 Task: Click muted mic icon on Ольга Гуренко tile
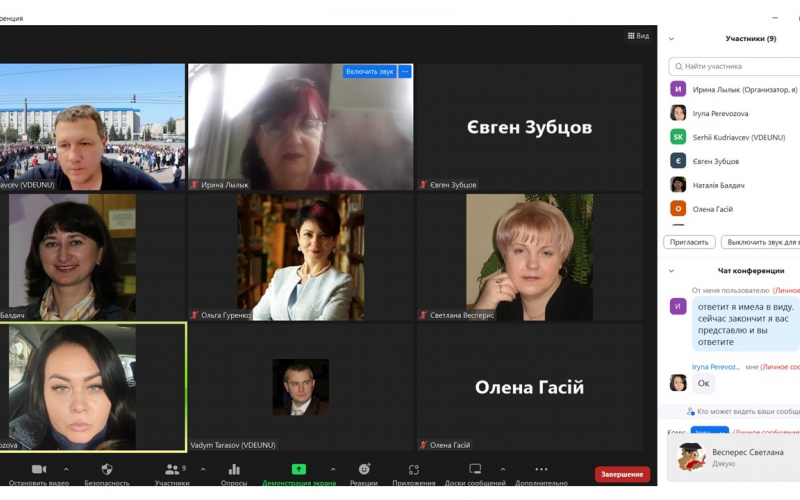(x=194, y=315)
